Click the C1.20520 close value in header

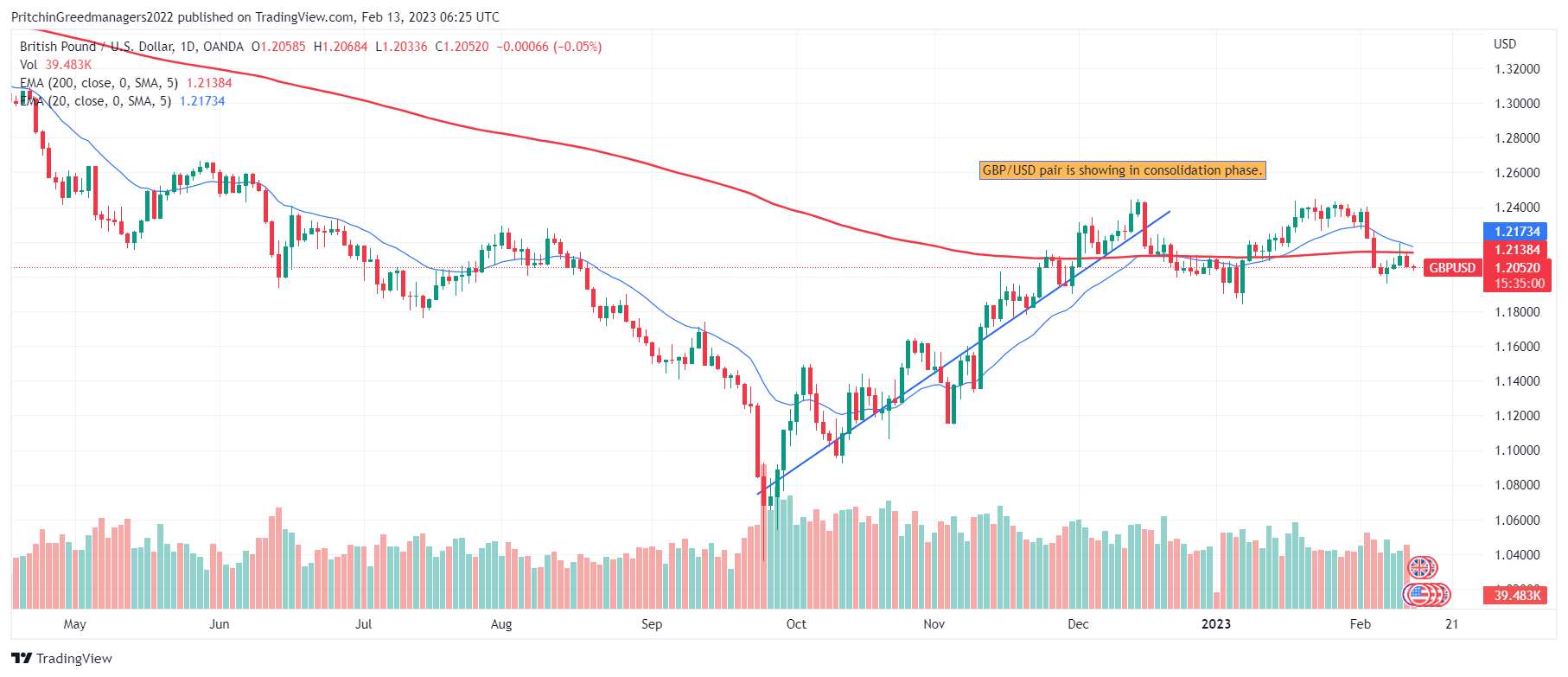(462, 47)
